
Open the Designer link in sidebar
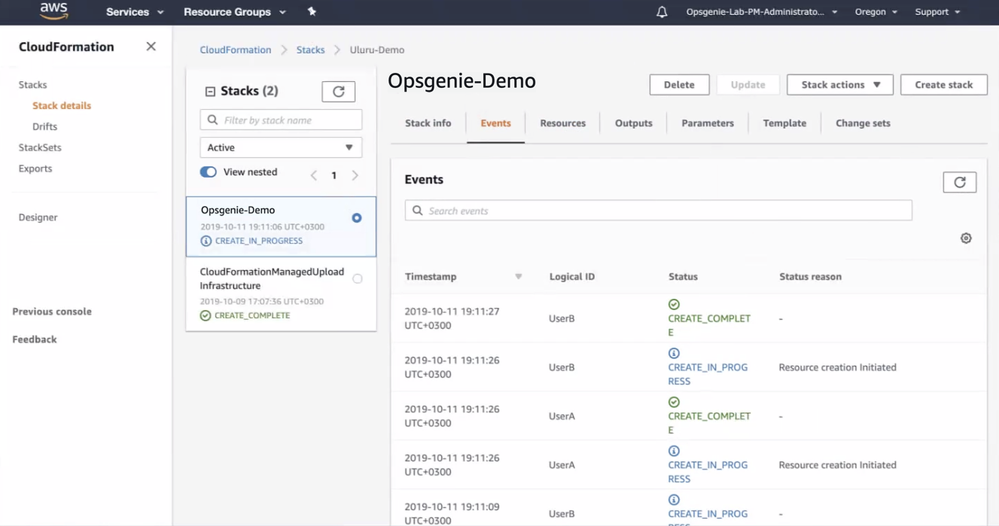click(x=38, y=217)
